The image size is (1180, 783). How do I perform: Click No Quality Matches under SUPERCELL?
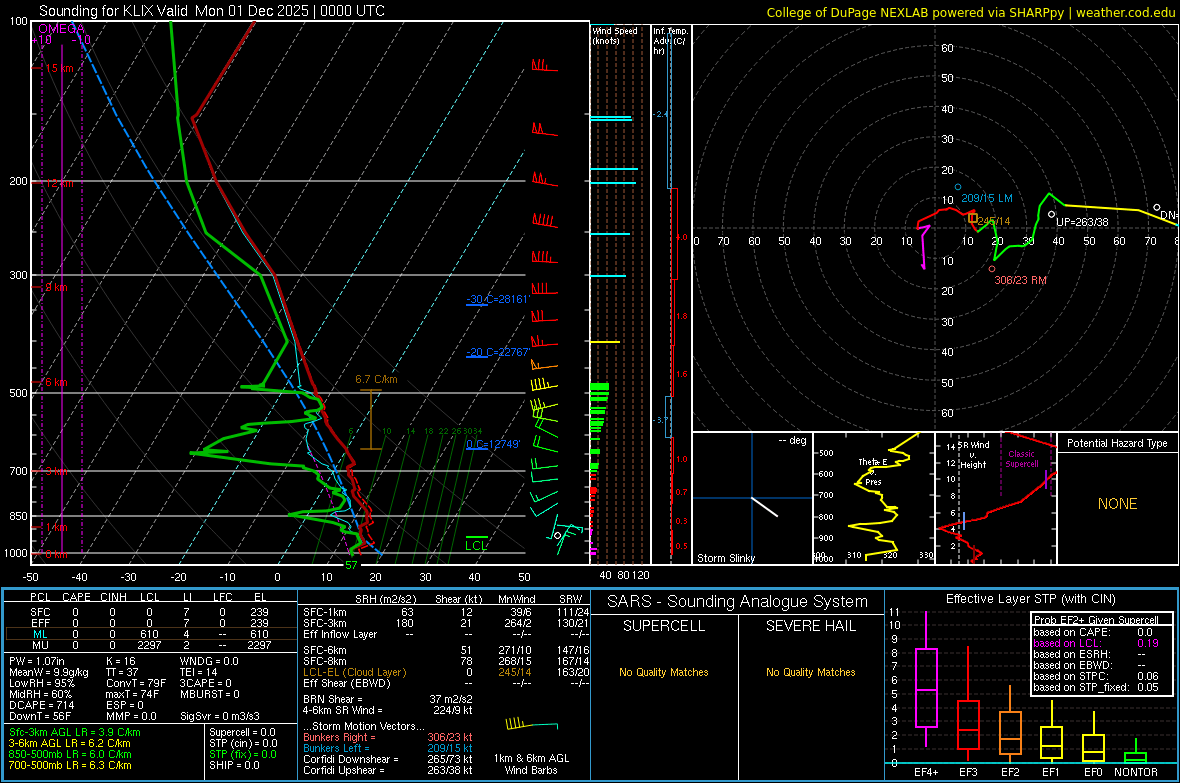(663, 672)
